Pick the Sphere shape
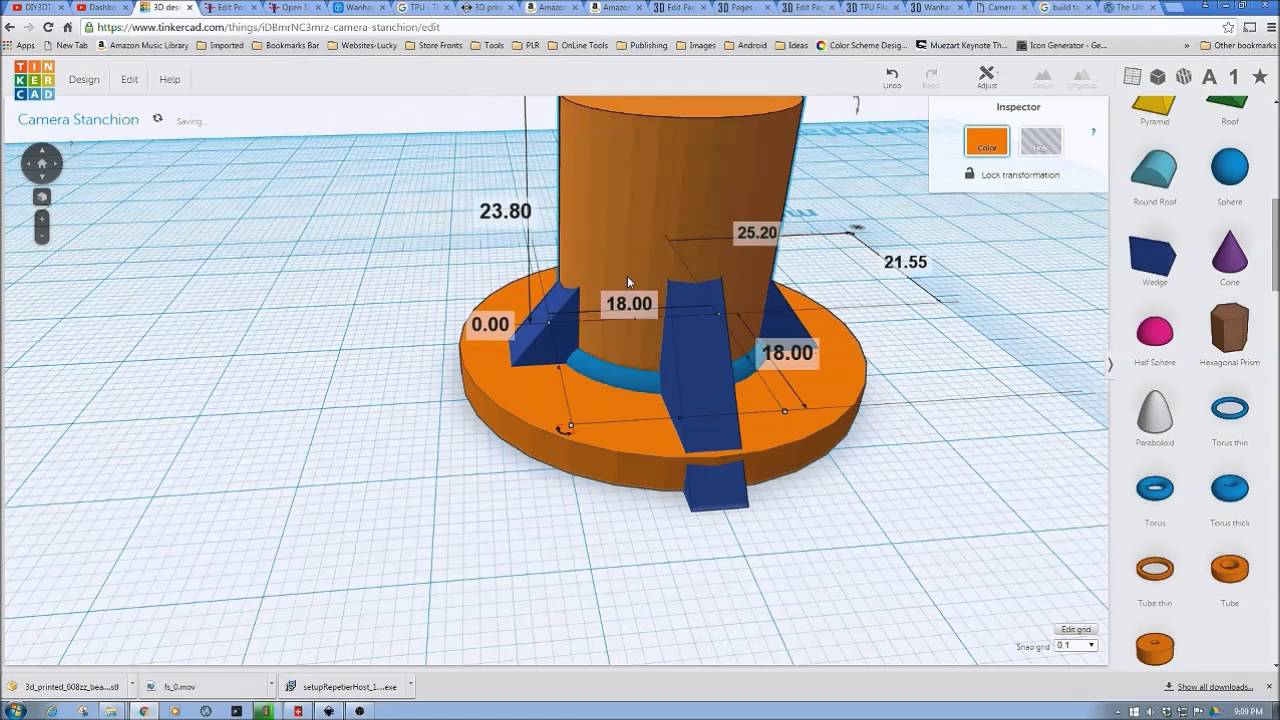This screenshot has height=720, width=1280. tap(1230, 168)
